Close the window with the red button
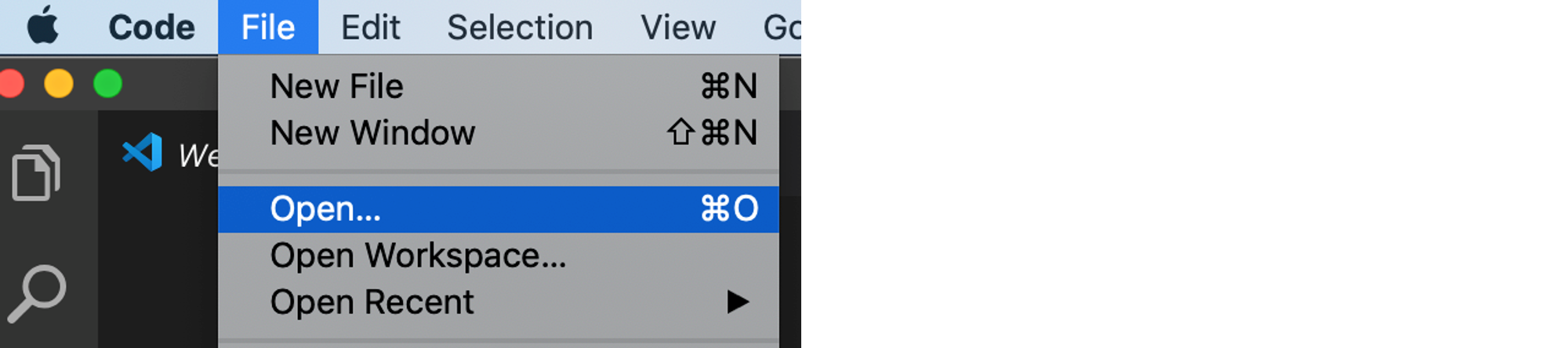 [11, 83]
